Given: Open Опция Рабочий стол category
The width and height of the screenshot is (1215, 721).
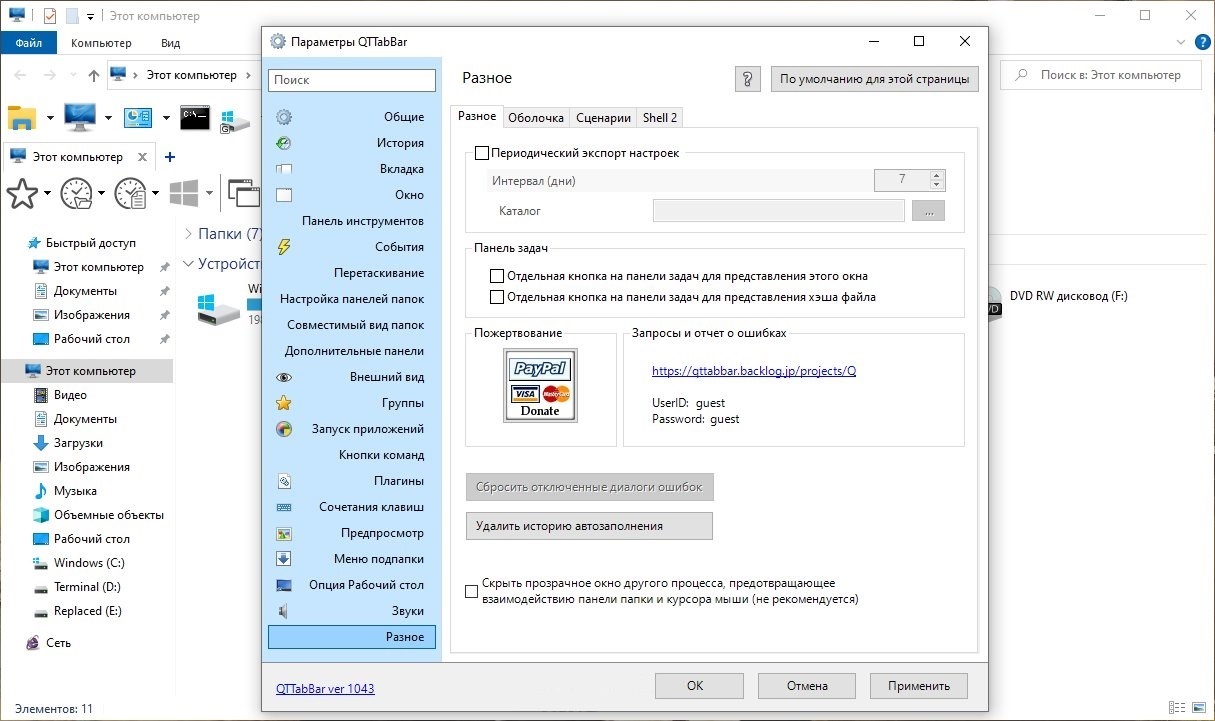Looking at the screenshot, I should click(x=352, y=585).
